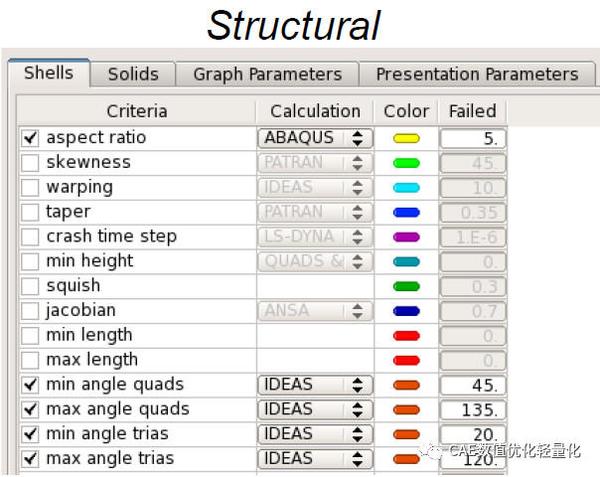Click the orange min angle quads color
600x477 pixels.
pyautogui.click(x=407, y=385)
